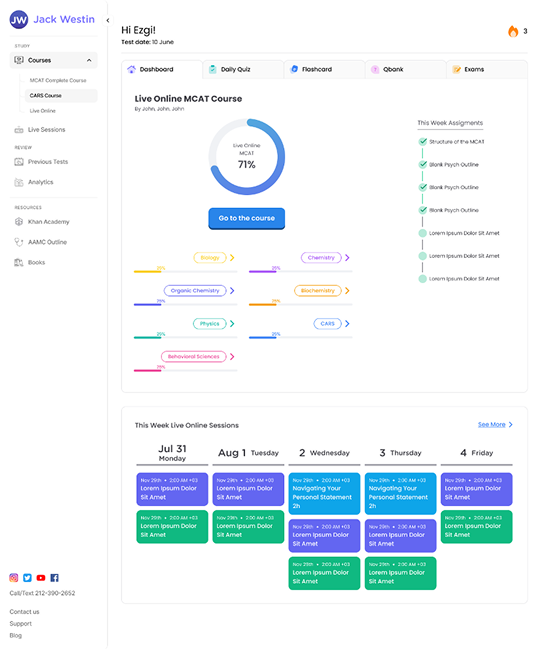Switch to the Daily Quiz tab
Viewport: 540px width, 650px height.
point(243,70)
